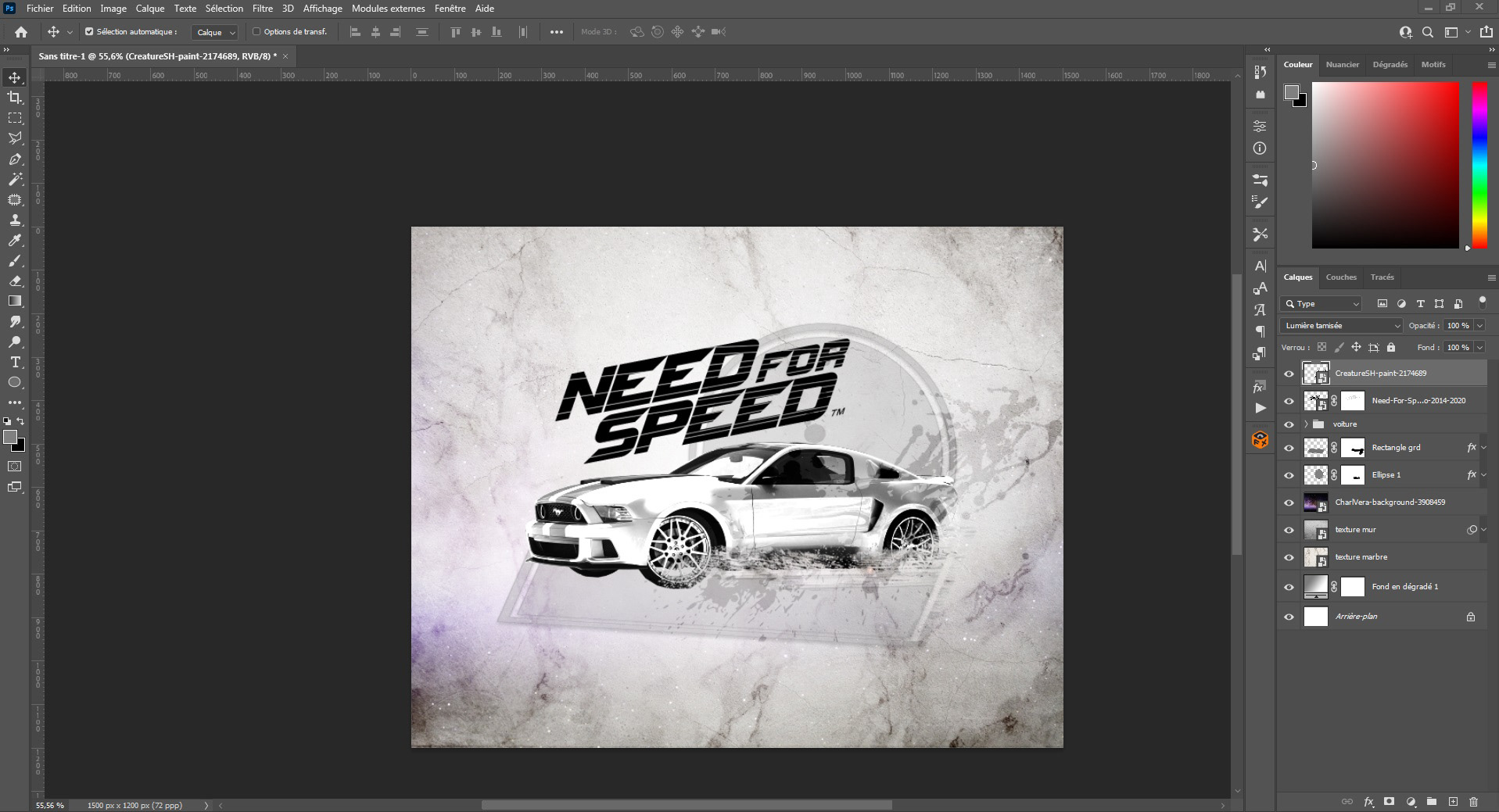Hide the Ellipse 1 layer
This screenshot has height=812, width=1499.
click(x=1289, y=475)
